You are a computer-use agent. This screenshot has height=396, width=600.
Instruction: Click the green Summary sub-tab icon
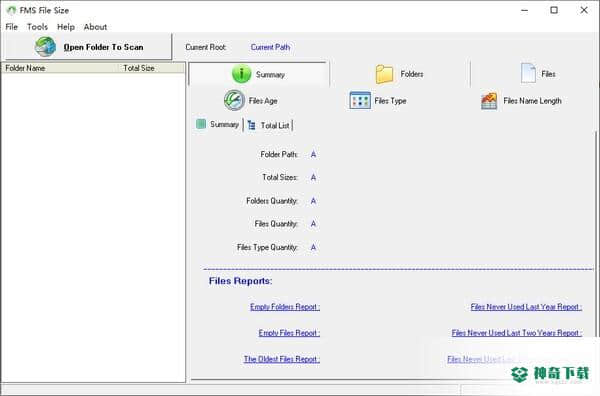tap(201, 124)
